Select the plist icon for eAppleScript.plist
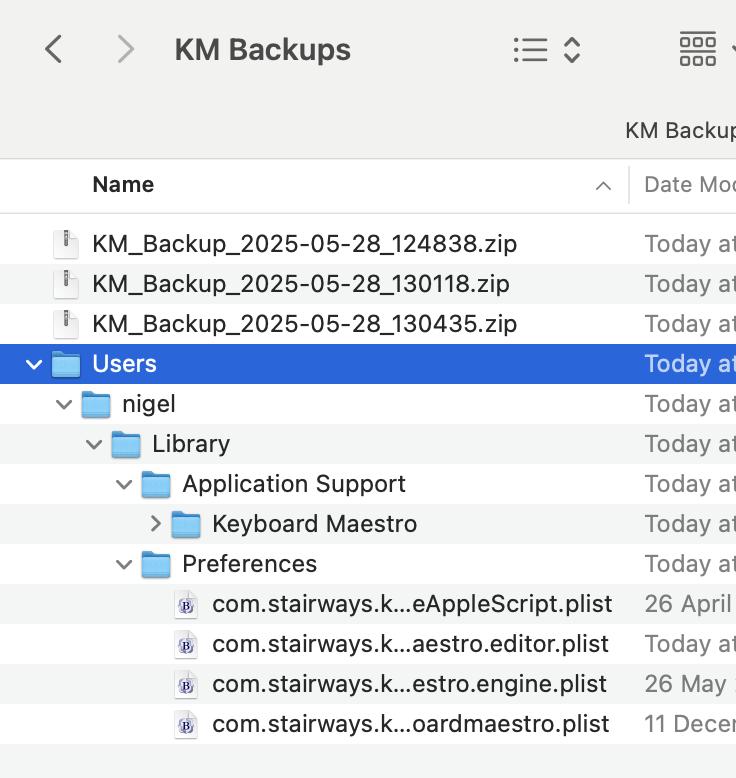 click(186, 604)
